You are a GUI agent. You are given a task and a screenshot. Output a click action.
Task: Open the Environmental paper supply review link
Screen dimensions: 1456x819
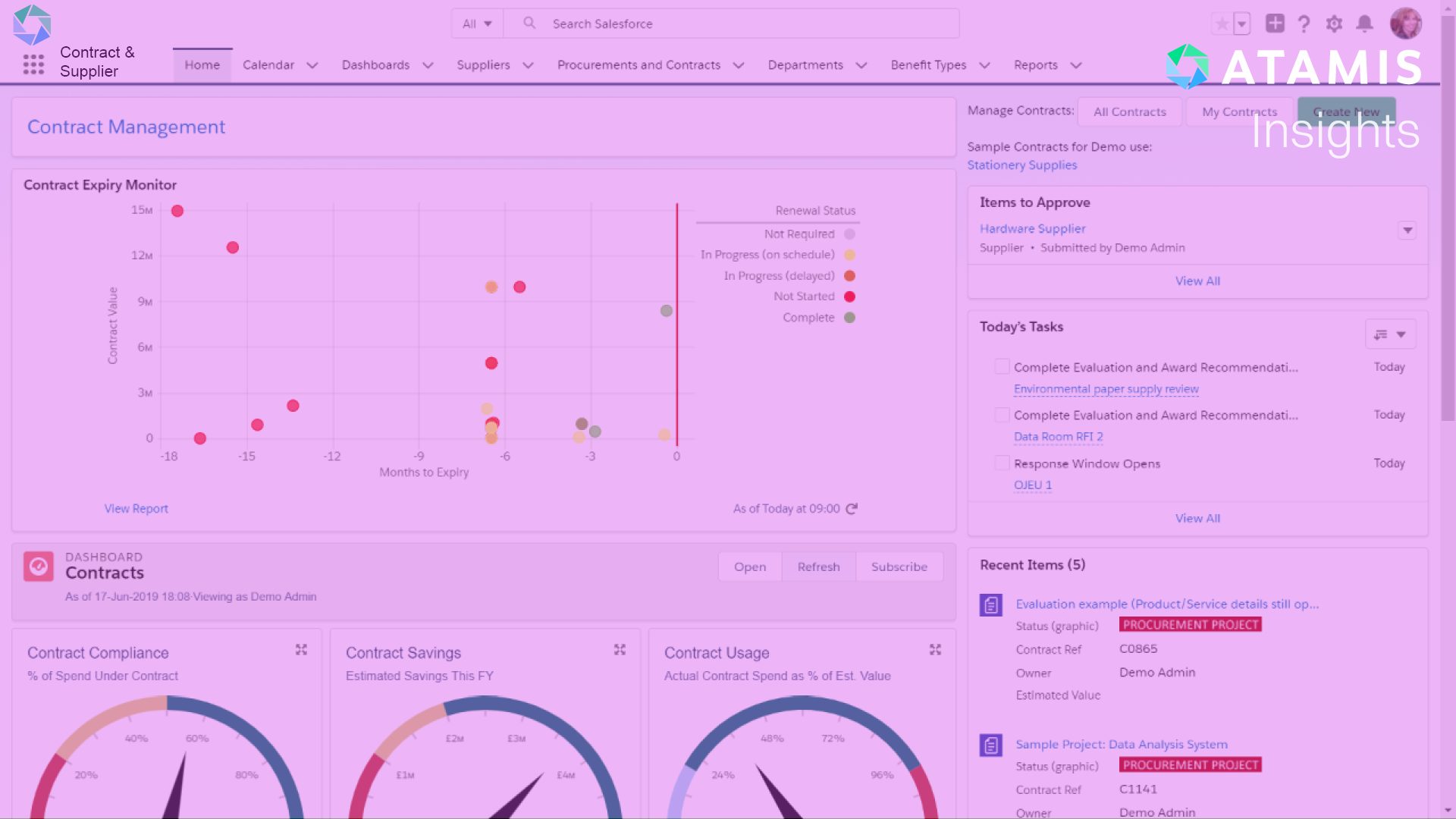[x=1106, y=389]
